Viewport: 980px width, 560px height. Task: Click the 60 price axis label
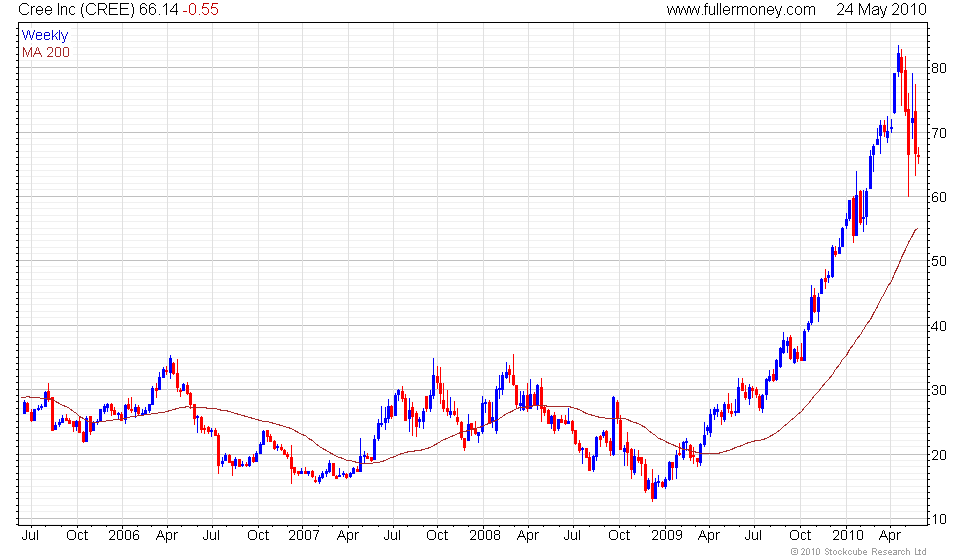coord(939,198)
